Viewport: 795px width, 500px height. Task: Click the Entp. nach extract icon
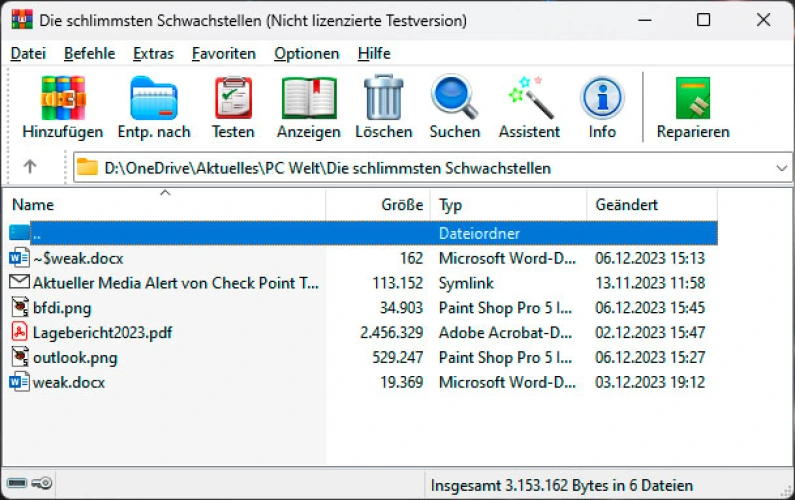click(154, 99)
